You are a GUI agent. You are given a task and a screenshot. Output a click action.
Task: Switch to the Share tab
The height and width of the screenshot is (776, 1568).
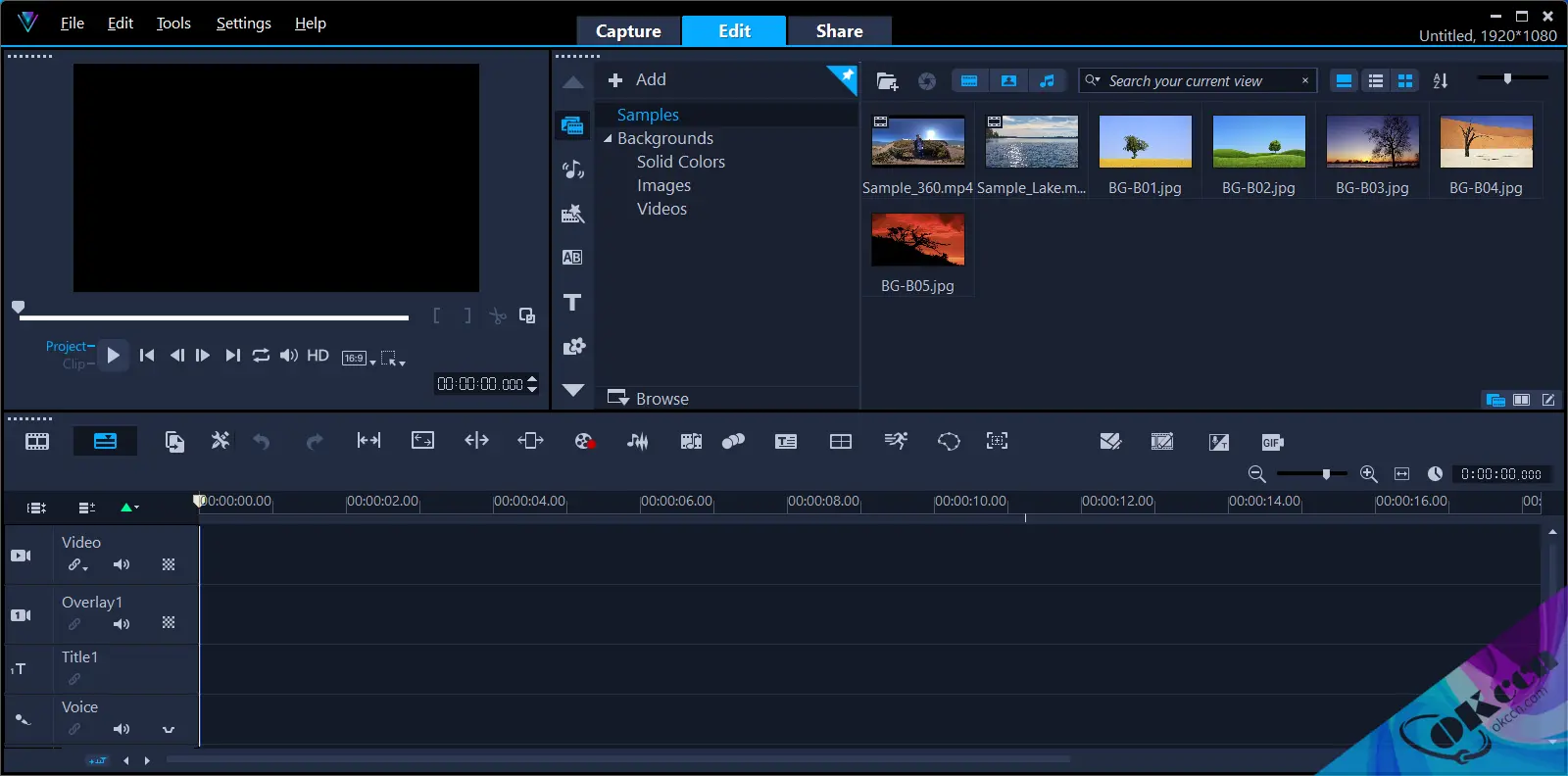840,31
